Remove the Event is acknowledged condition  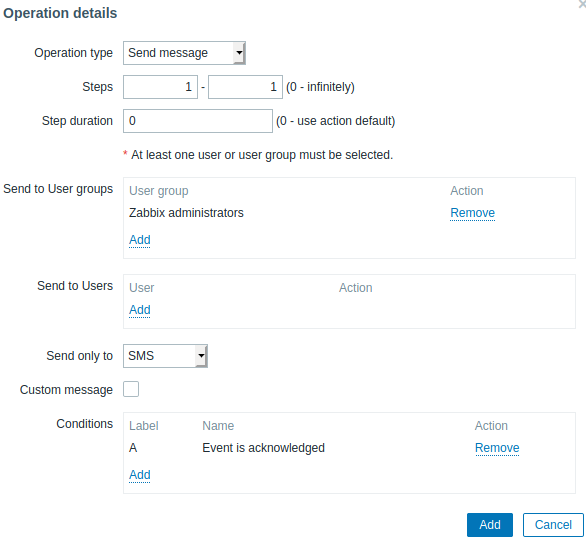pos(497,448)
